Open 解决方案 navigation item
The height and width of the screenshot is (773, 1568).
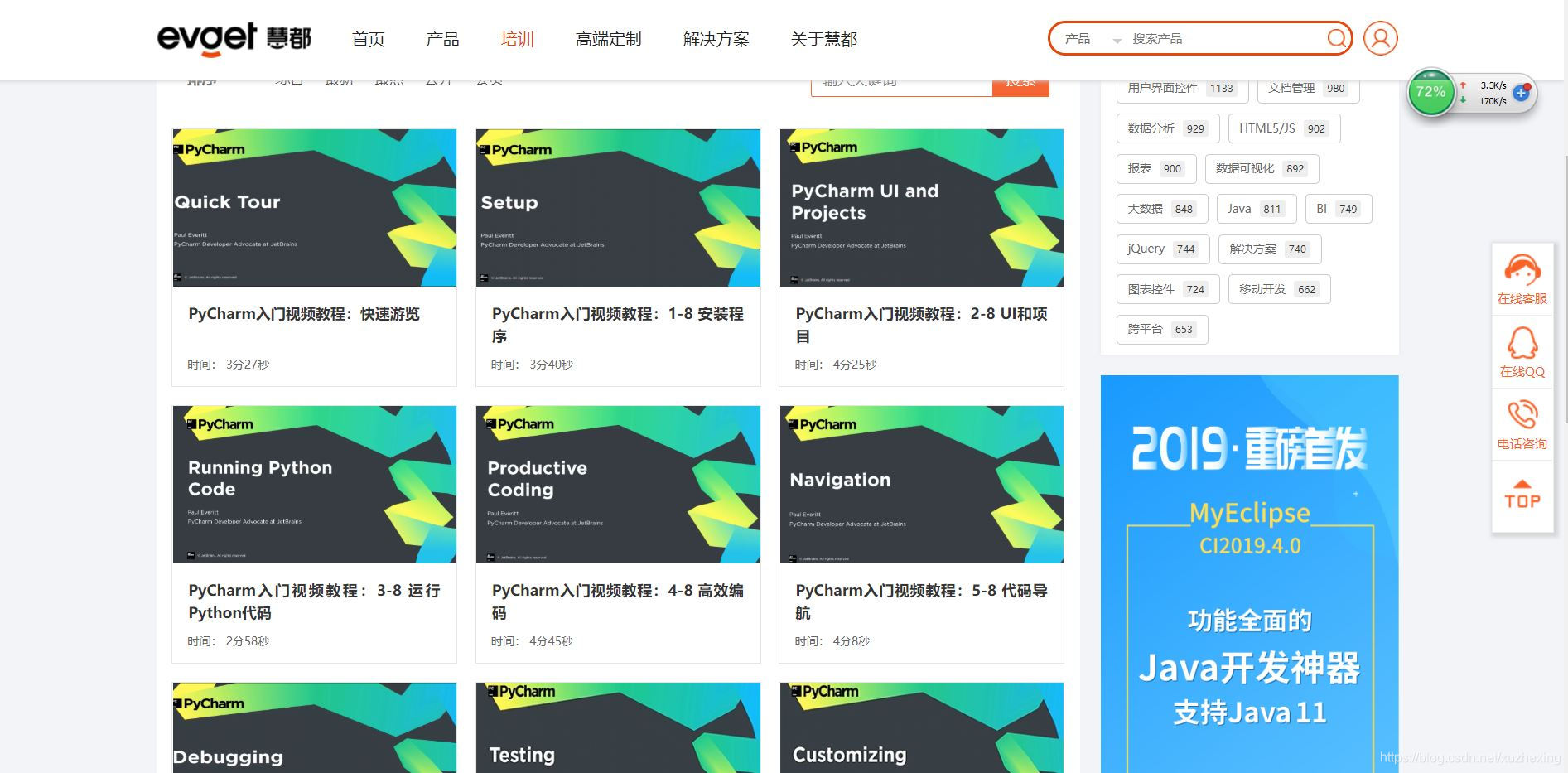pos(716,39)
